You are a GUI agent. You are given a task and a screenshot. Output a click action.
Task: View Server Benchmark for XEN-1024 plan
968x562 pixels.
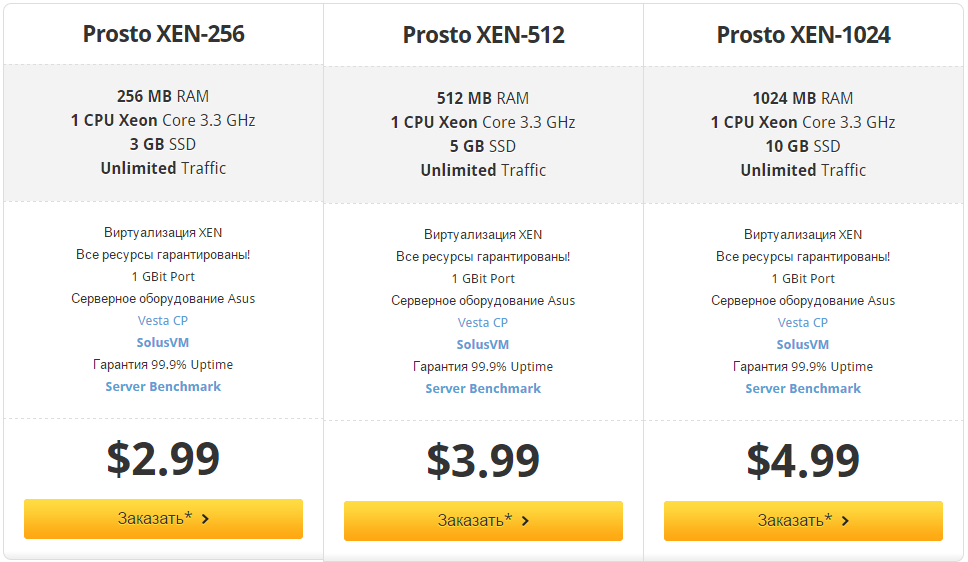[x=803, y=389]
